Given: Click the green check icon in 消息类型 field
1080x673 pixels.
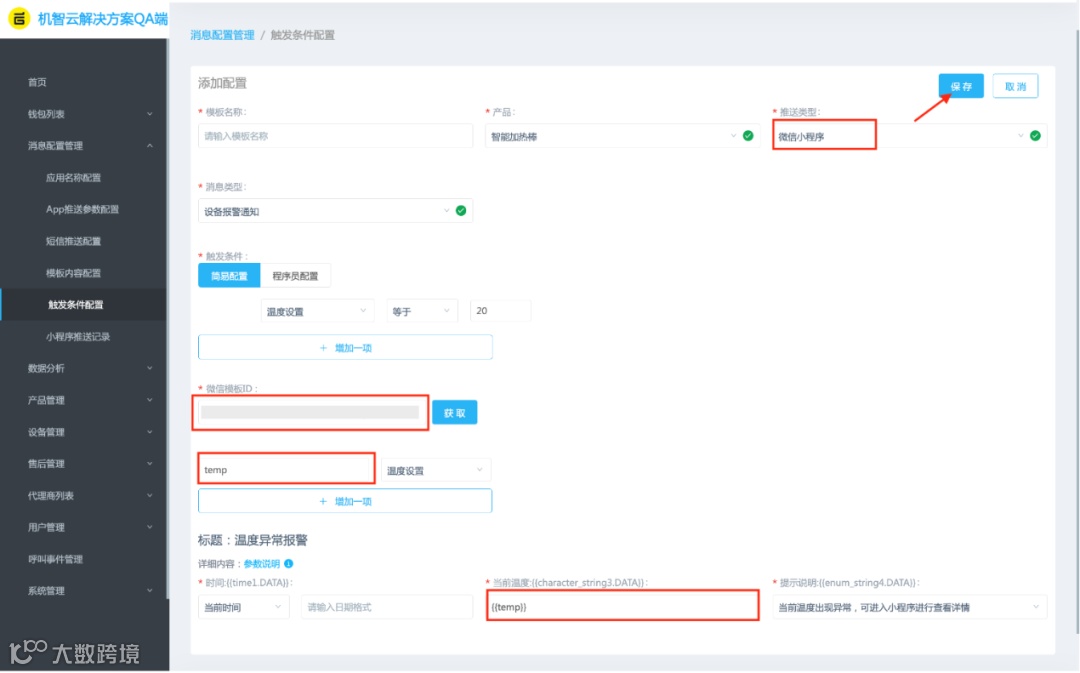Looking at the screenshot, I should tap(461, 211).
